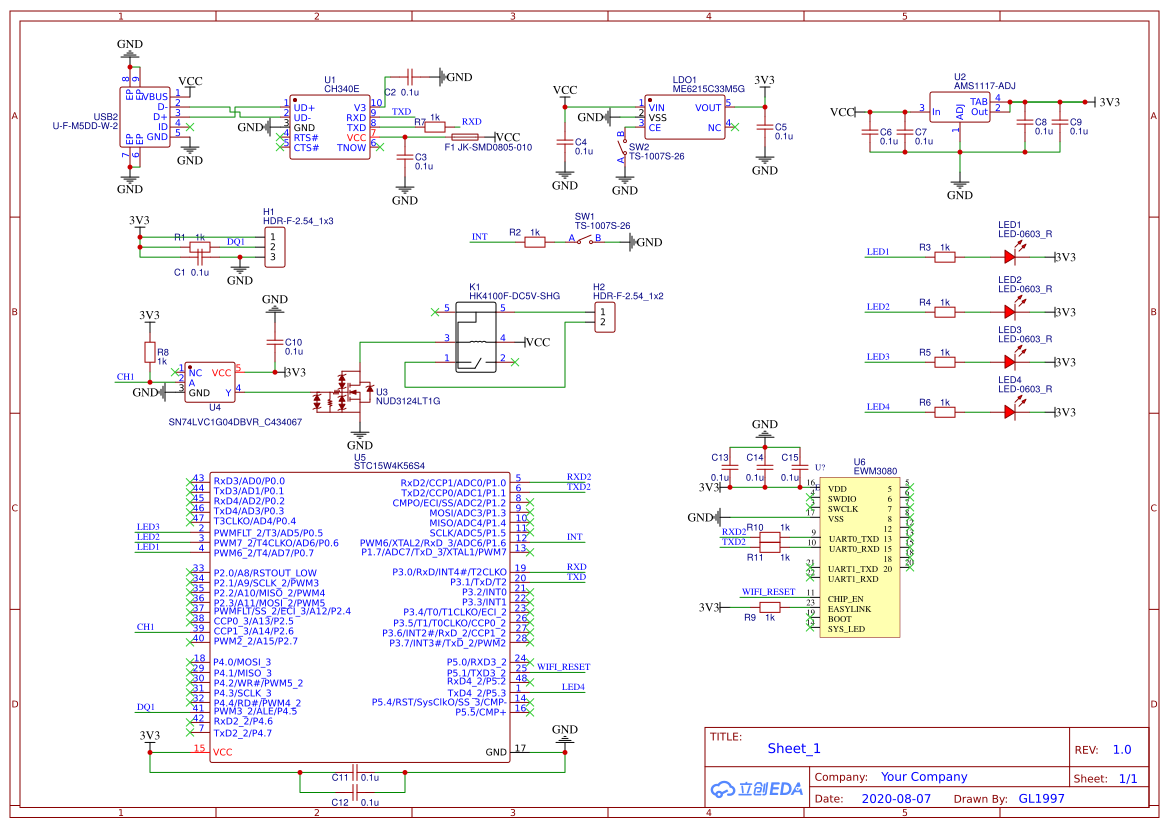Screen dimensions: 1169x828
Task: Select the U5 STC15W4K56S4 microcontroller body
Action: pyautogui.click(x=360, y=617)
